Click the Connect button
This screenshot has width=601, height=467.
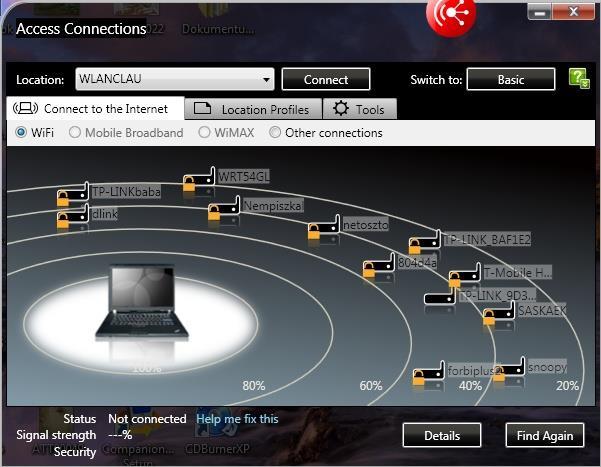pyautogui.click(x=326, y=79)
